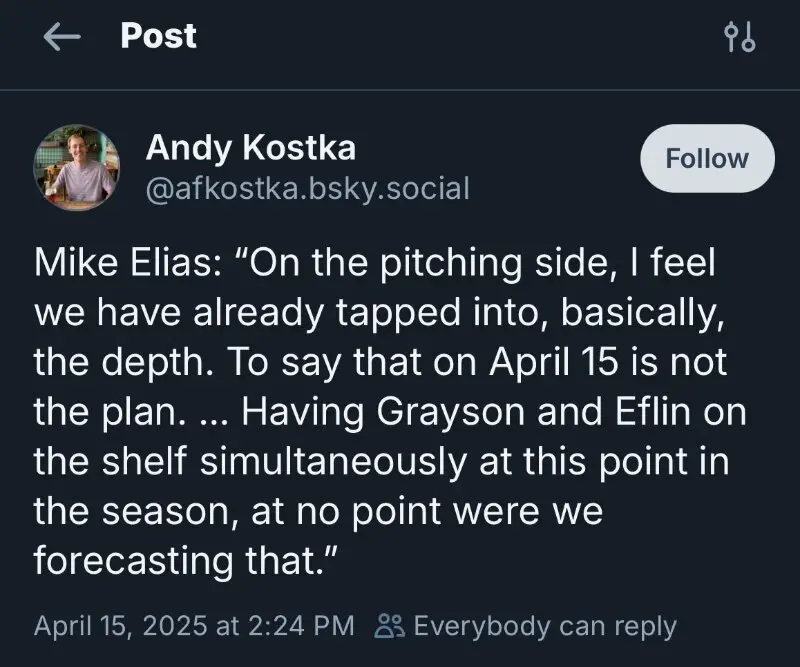Open the post timestamp April 15, 2025
This screenshot has width=800, height=667.
tap(123, 627)
